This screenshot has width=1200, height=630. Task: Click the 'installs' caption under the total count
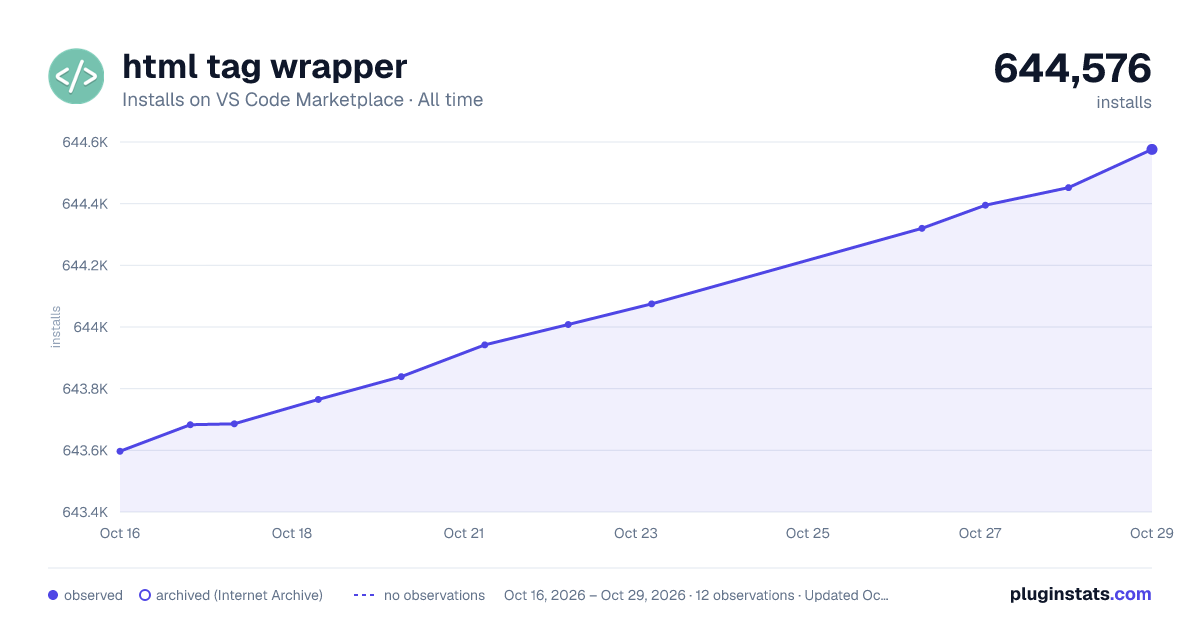coord(1124,102)
